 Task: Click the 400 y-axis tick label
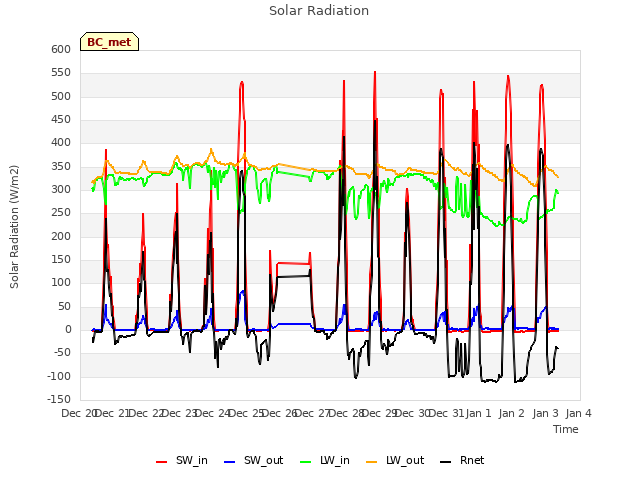pyautogui.click(x=61, y=143)
